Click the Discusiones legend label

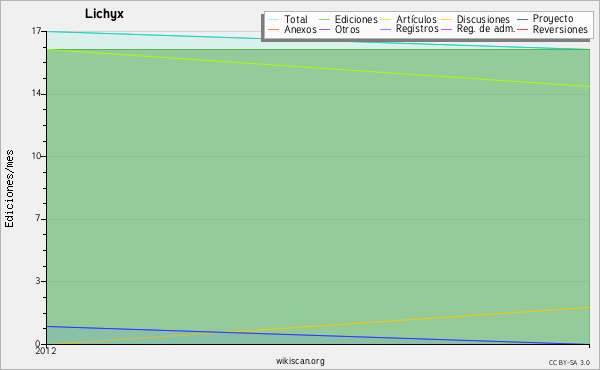point(483,19)
